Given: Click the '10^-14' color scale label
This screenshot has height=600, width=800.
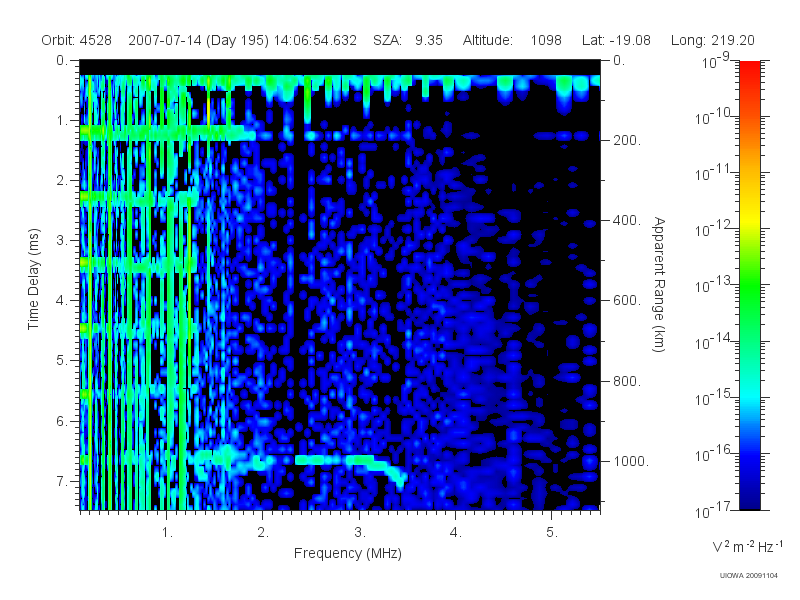Looking at the screenshot, I should [713, 342].
